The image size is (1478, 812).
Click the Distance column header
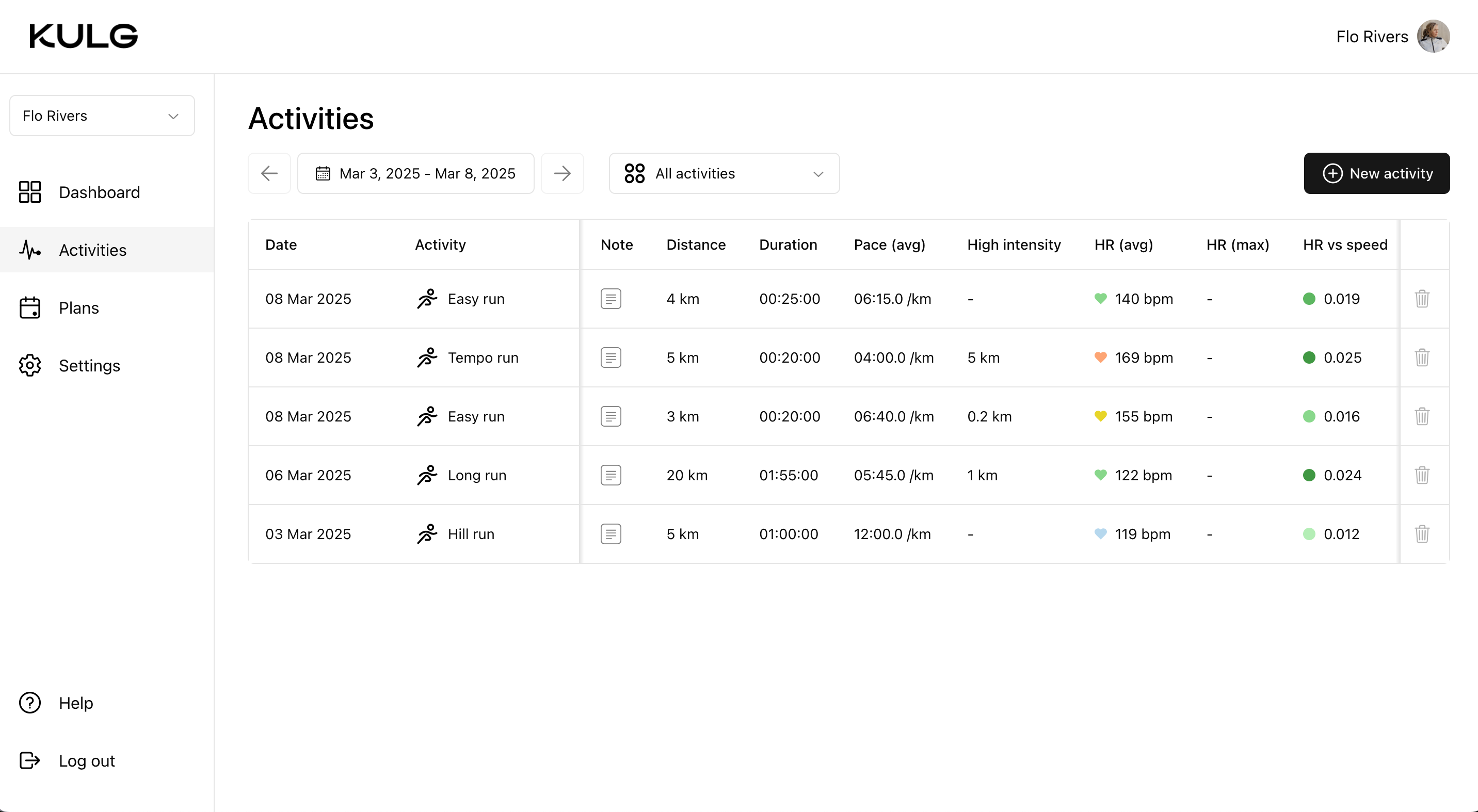(x=696, y=245)
